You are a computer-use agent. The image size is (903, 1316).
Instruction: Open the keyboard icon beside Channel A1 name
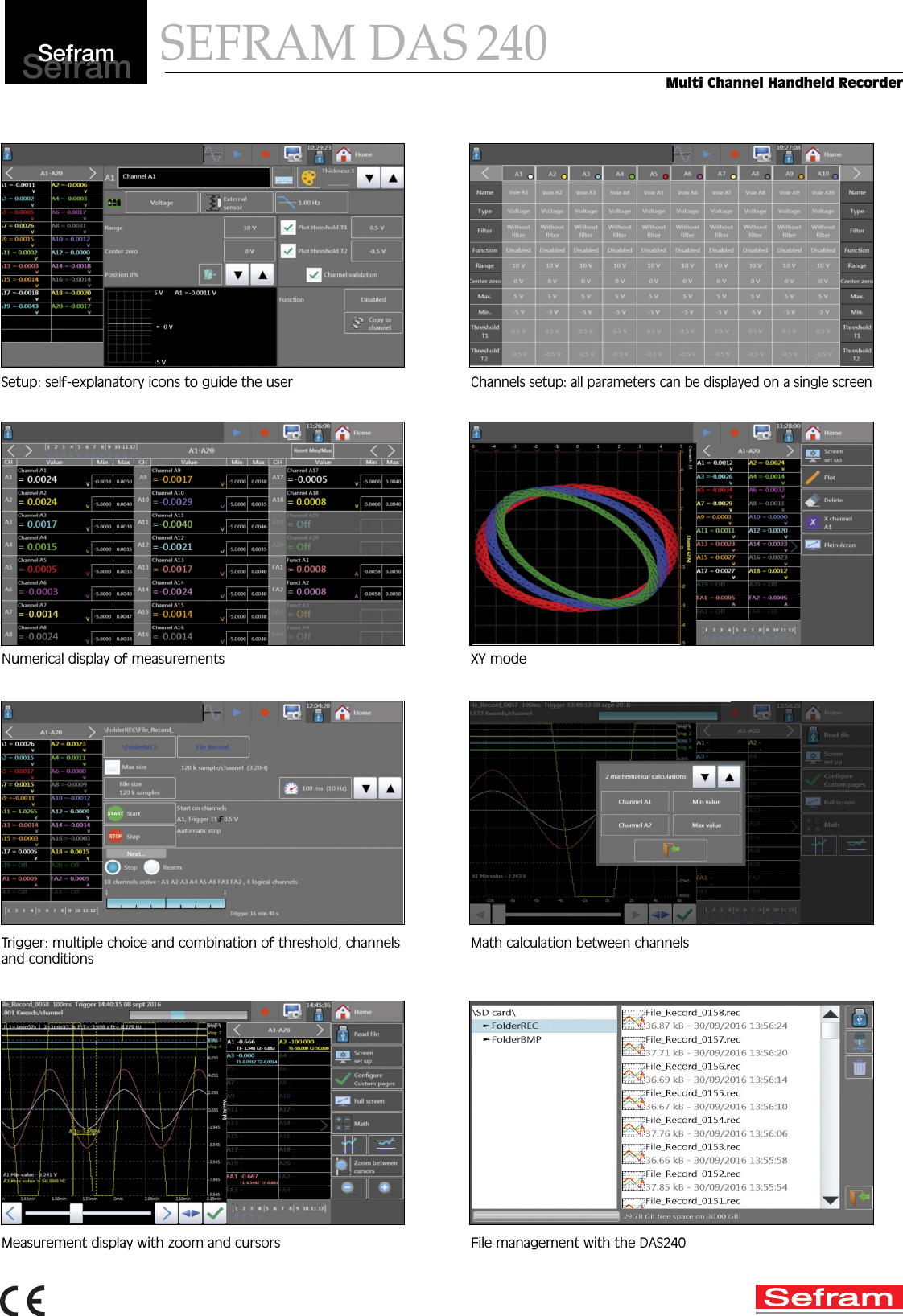[283, 178]
